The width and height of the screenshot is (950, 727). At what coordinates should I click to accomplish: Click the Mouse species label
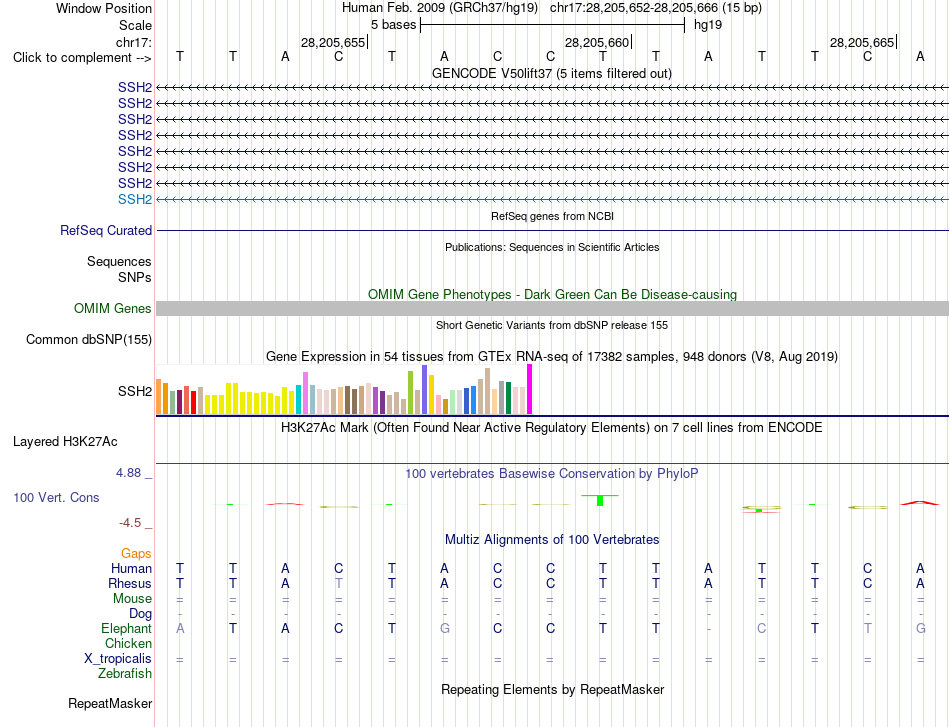[x=132, y=599]
